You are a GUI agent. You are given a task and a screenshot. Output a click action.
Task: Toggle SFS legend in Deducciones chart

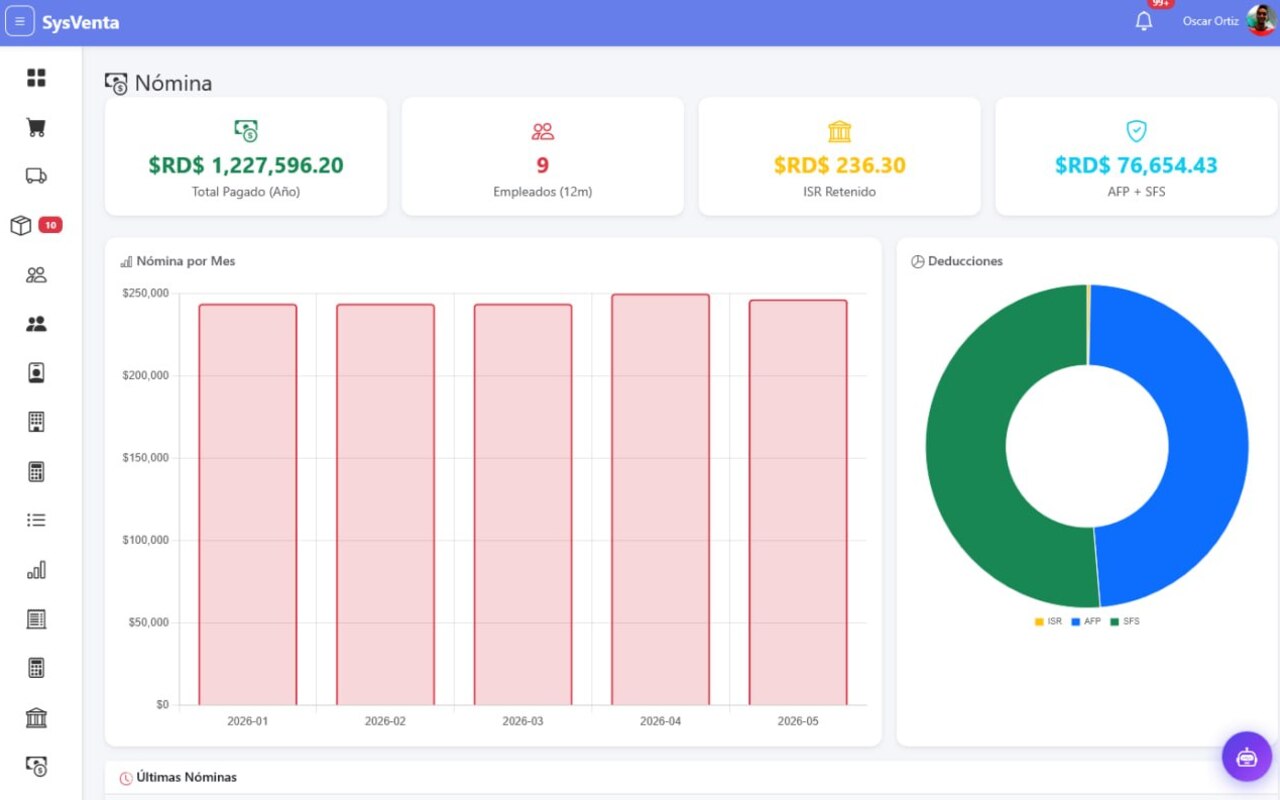click(1125, 622)
